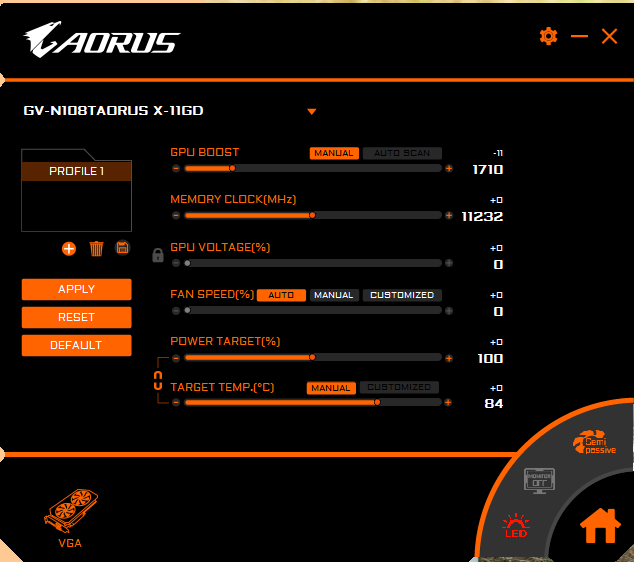Click the DEFAULT button
This screenshot has width=634, height=562.
pyautogui.click(x=76, y=345)
